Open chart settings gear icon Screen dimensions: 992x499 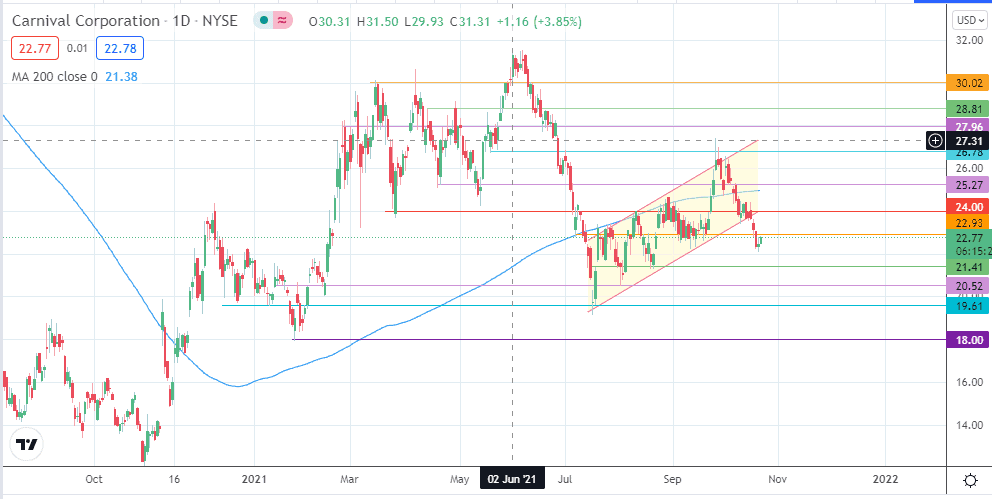(x=970, y=481)
